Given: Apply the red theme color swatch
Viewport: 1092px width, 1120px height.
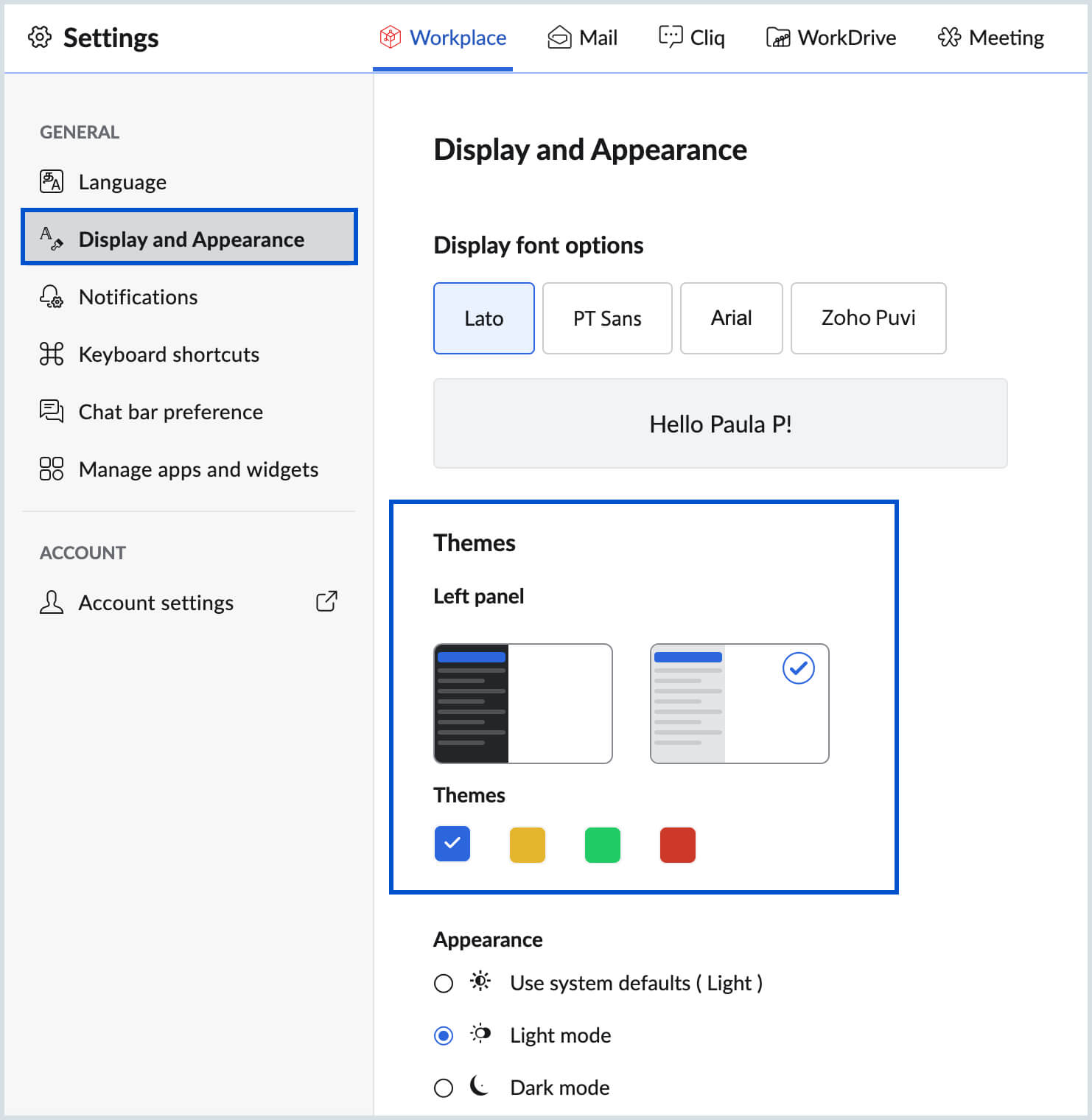Looking at the screenshot, I should pos(678,844).
